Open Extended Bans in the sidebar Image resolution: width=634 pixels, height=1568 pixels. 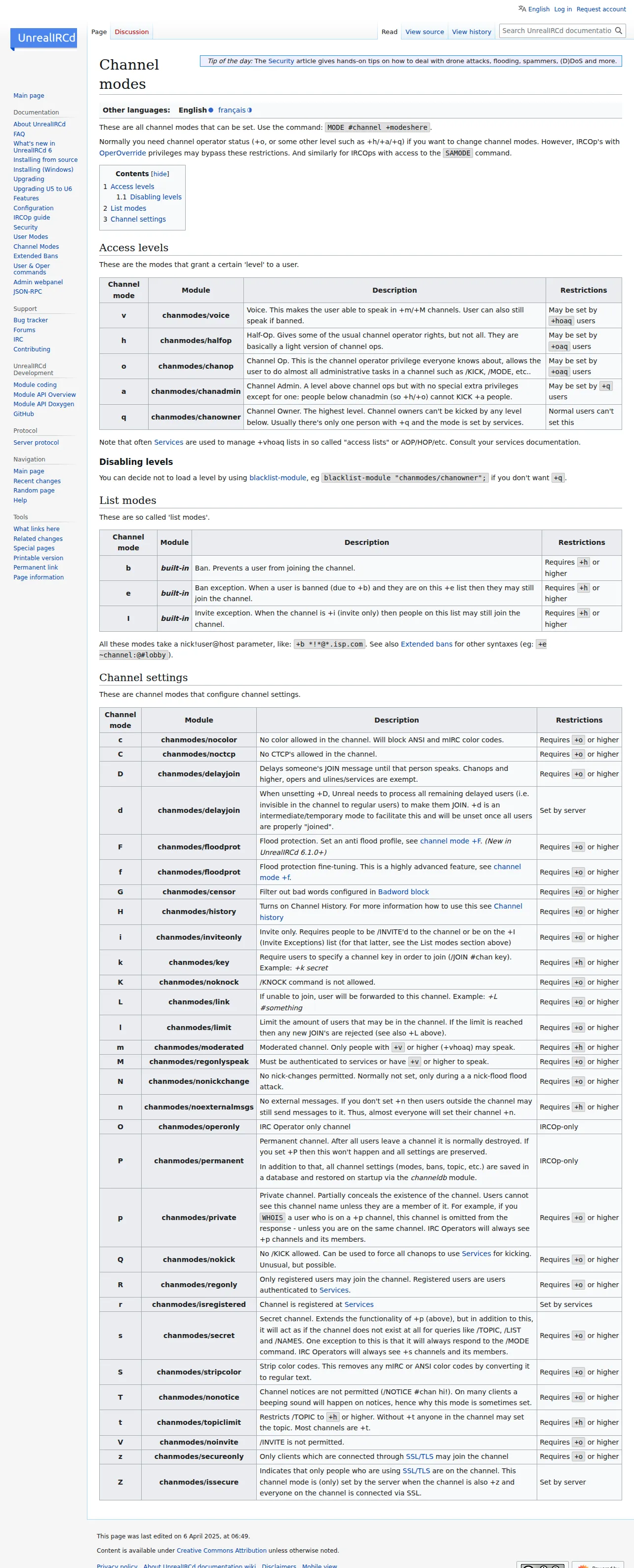click(36, 256)
